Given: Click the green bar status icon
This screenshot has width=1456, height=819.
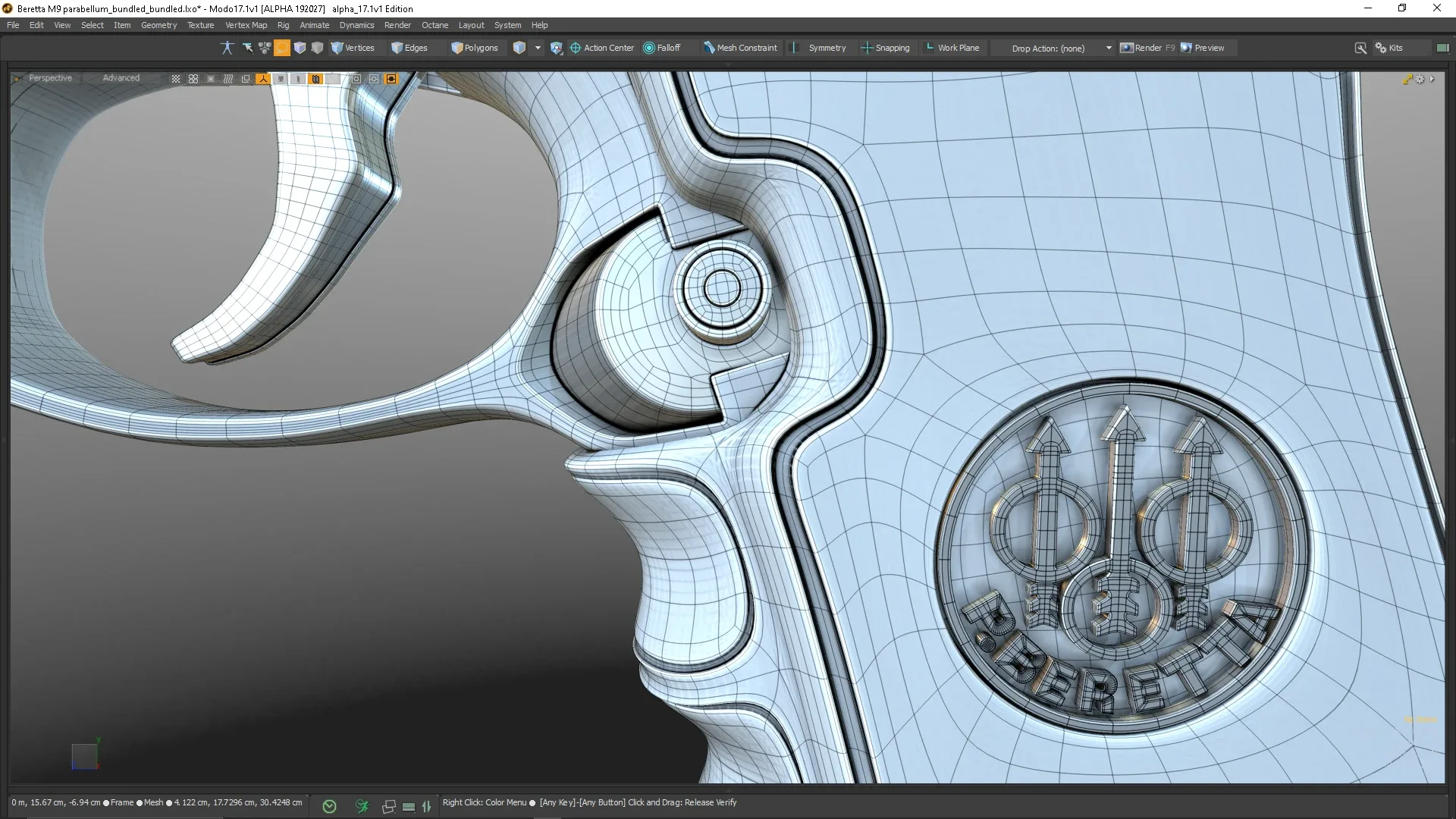Looking at the screenshot, I should tap(409, 807).
